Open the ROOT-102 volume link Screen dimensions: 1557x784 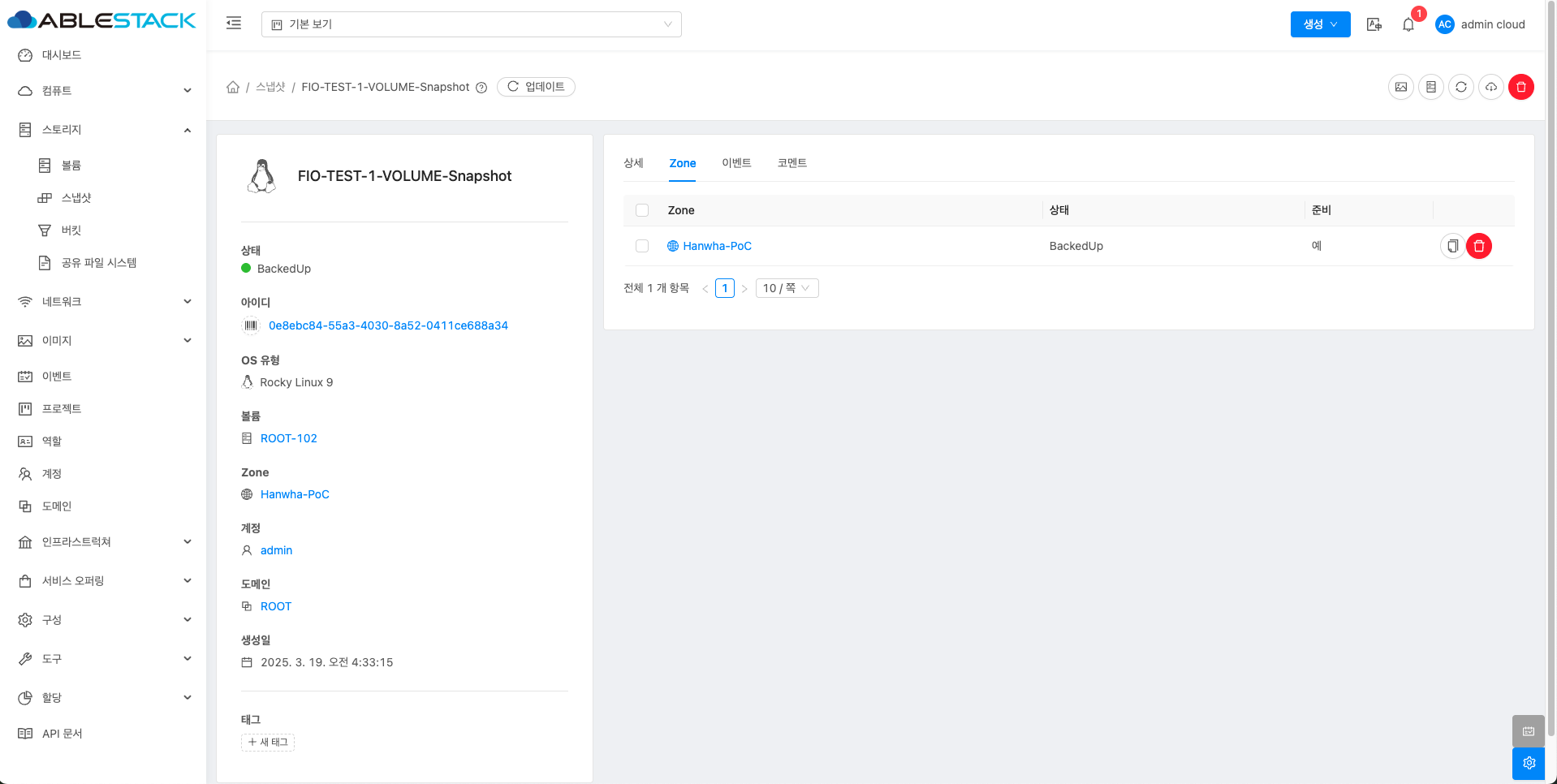click(288, 438)
